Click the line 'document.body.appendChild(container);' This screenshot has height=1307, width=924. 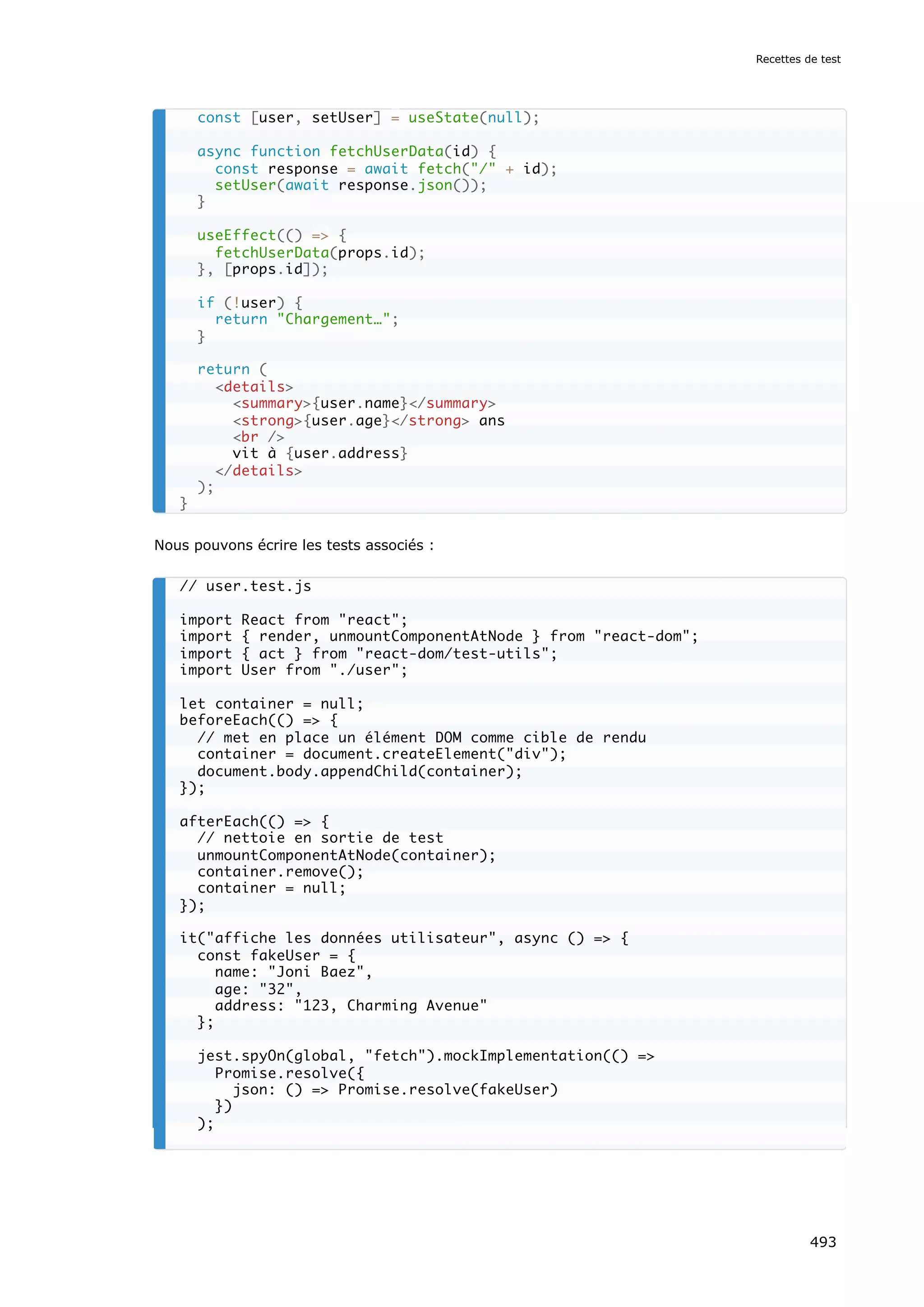coord(360,771)
